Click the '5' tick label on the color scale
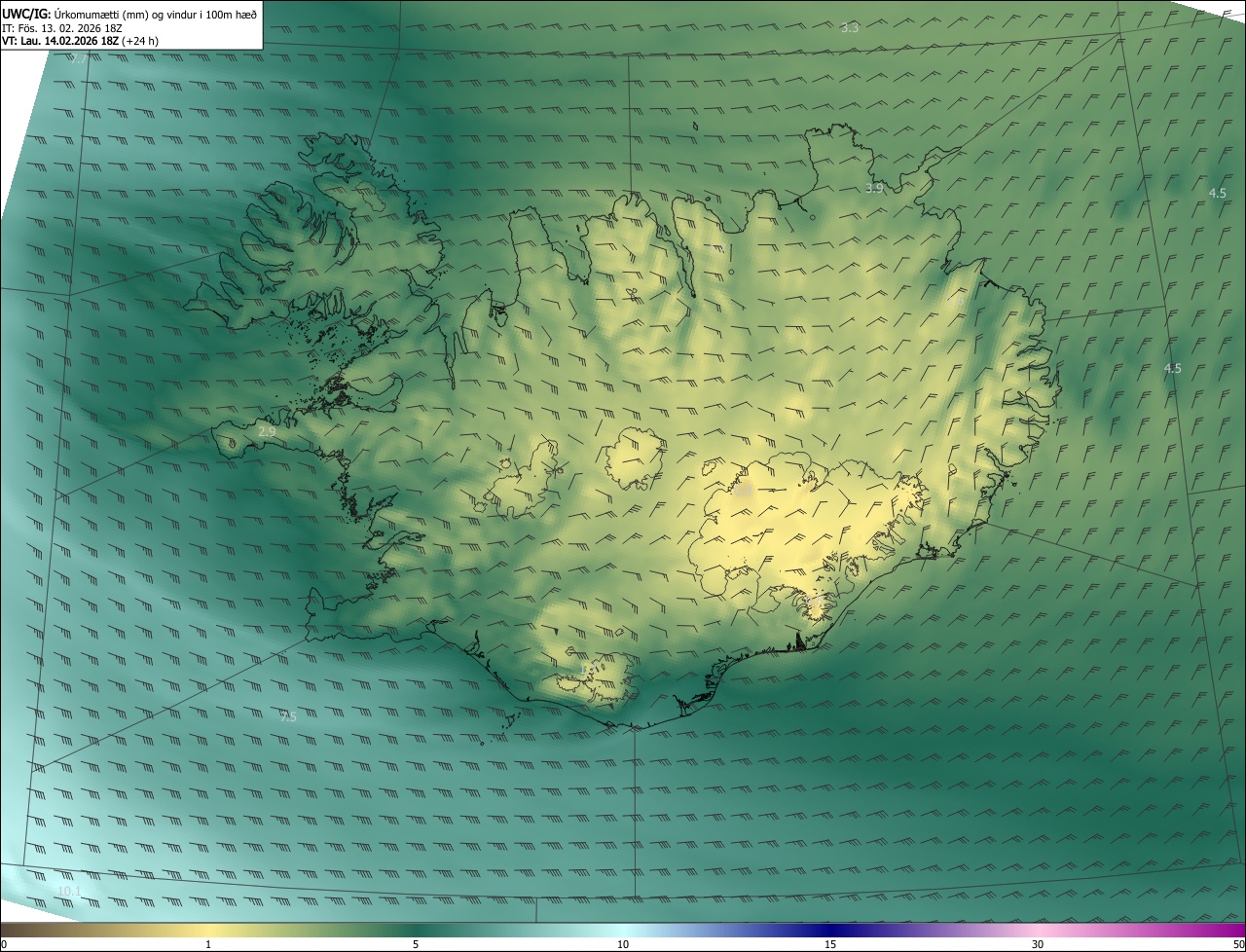This screenshot has width=1246, height=952. (x=416, y=944)
